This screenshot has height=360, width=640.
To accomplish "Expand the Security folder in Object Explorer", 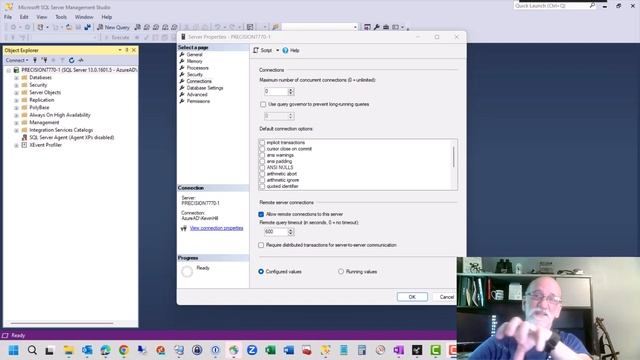I will coord(16,85).
